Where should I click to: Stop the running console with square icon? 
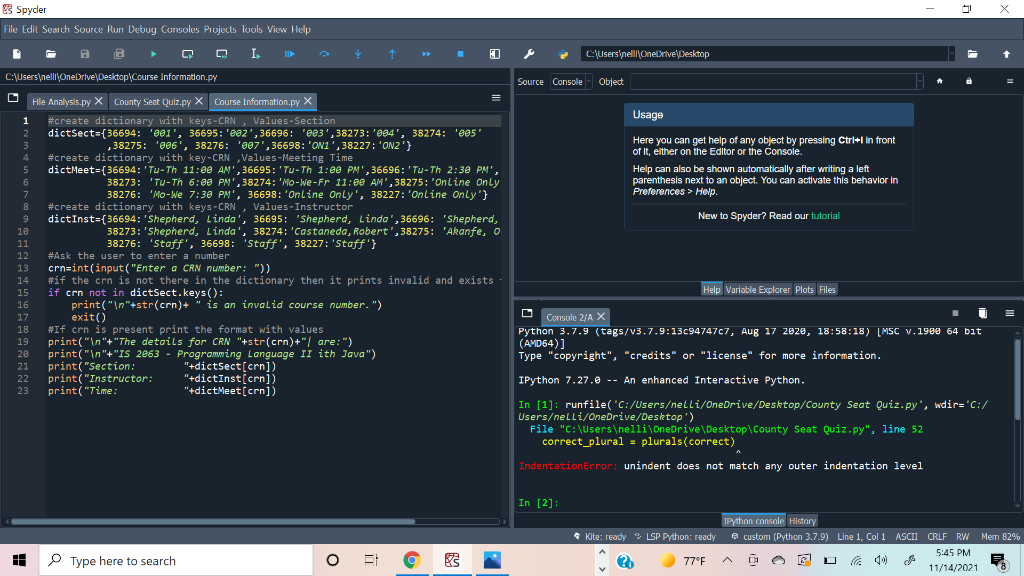(955, 312)
